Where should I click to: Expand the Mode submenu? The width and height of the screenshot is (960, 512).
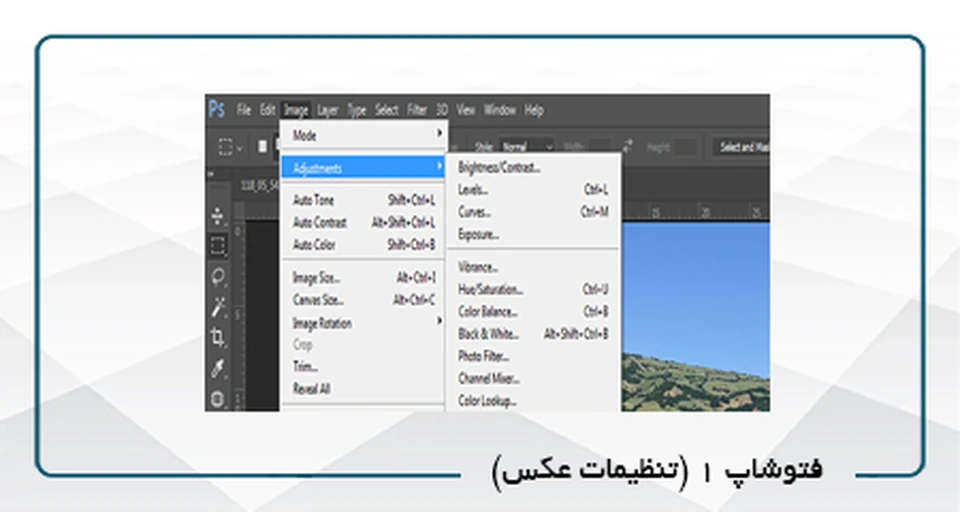tap(364, 134)
